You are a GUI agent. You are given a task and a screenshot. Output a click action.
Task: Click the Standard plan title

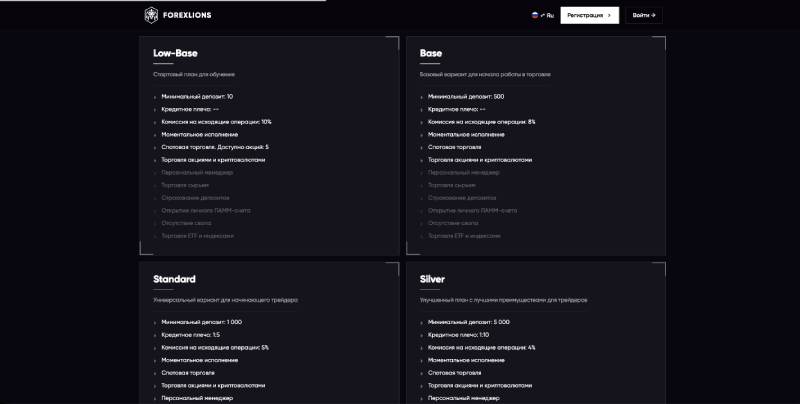coord(174,279)
